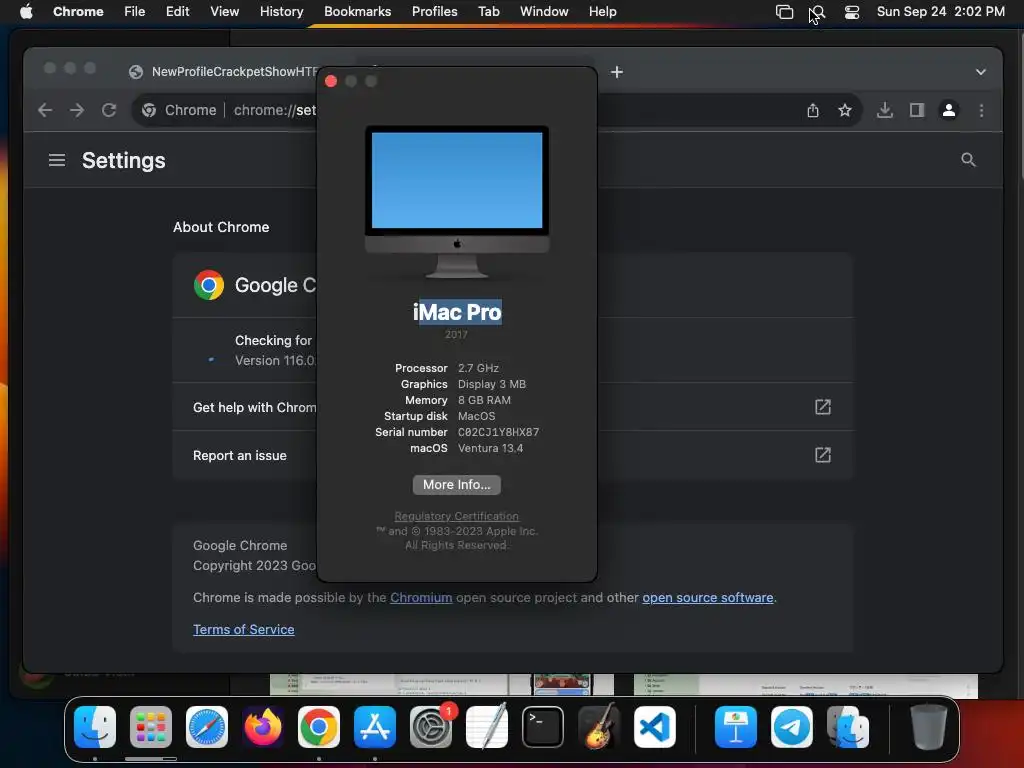Click the More Info... button

pyautogui.click(x=456, y=485)
